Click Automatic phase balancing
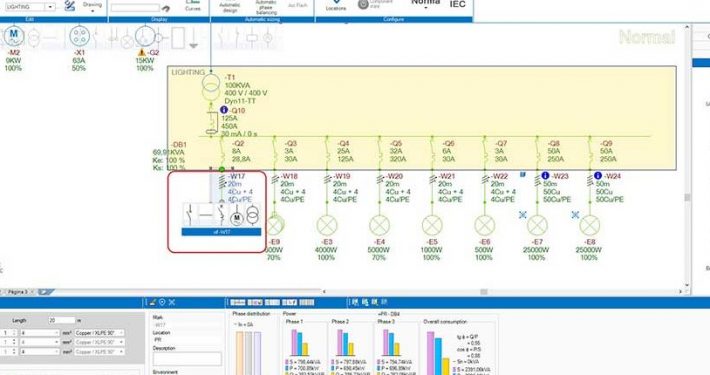The image size is (710, 375). click(x=266, y=7)
